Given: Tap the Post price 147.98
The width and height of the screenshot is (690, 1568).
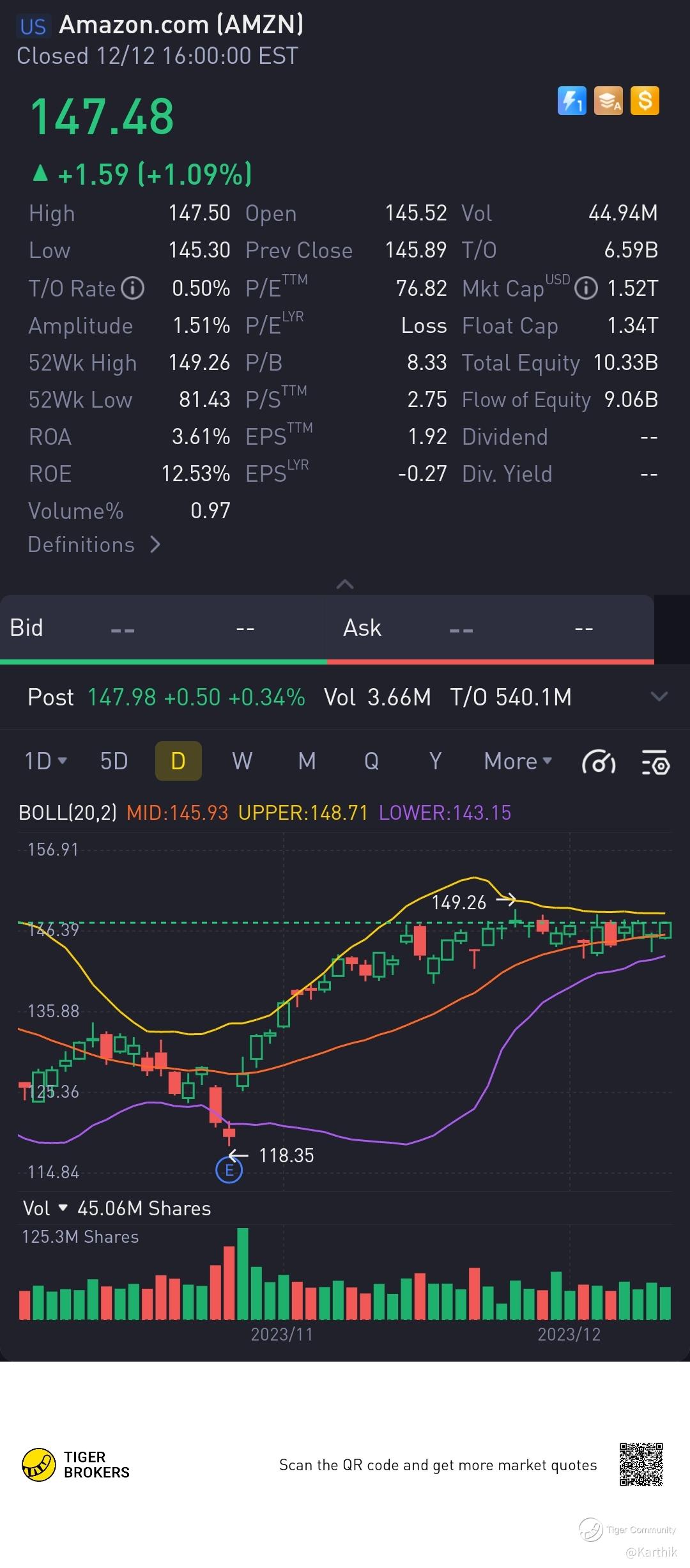Looking at the screenshot, I should tap(121, 697).
